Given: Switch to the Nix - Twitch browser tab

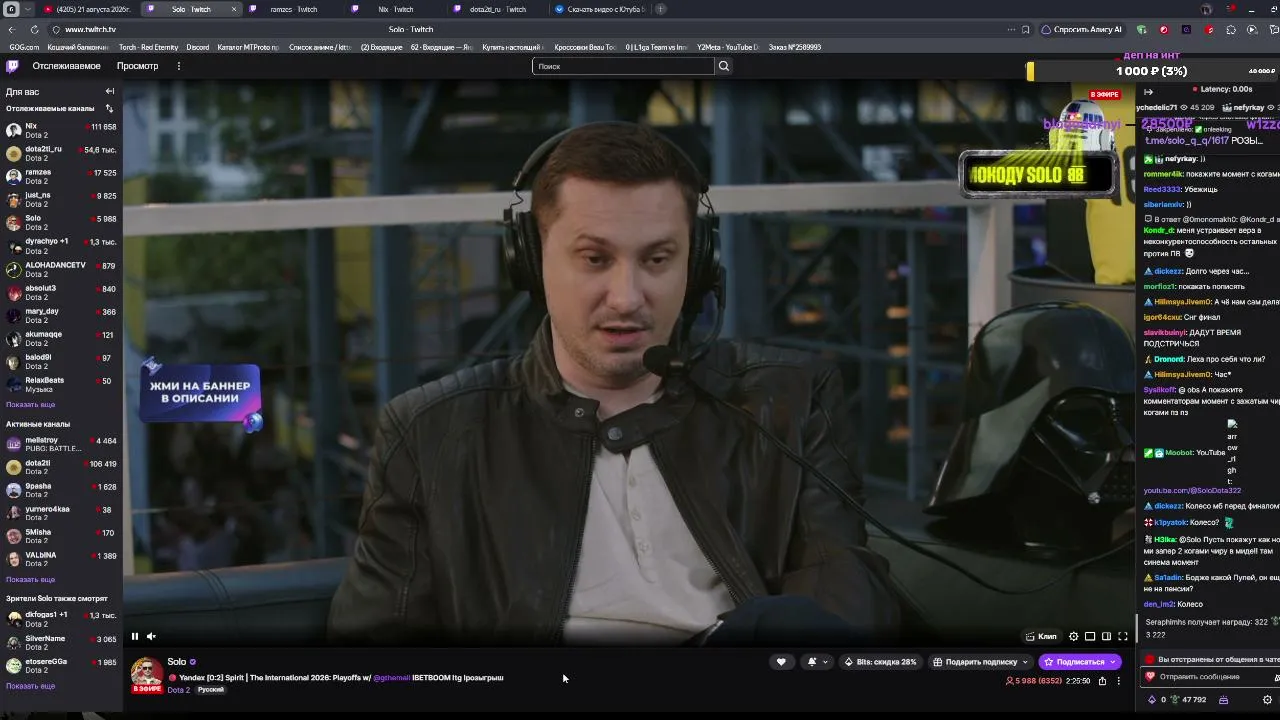Looking at the screenshot, I should click(x=395, y=9).
